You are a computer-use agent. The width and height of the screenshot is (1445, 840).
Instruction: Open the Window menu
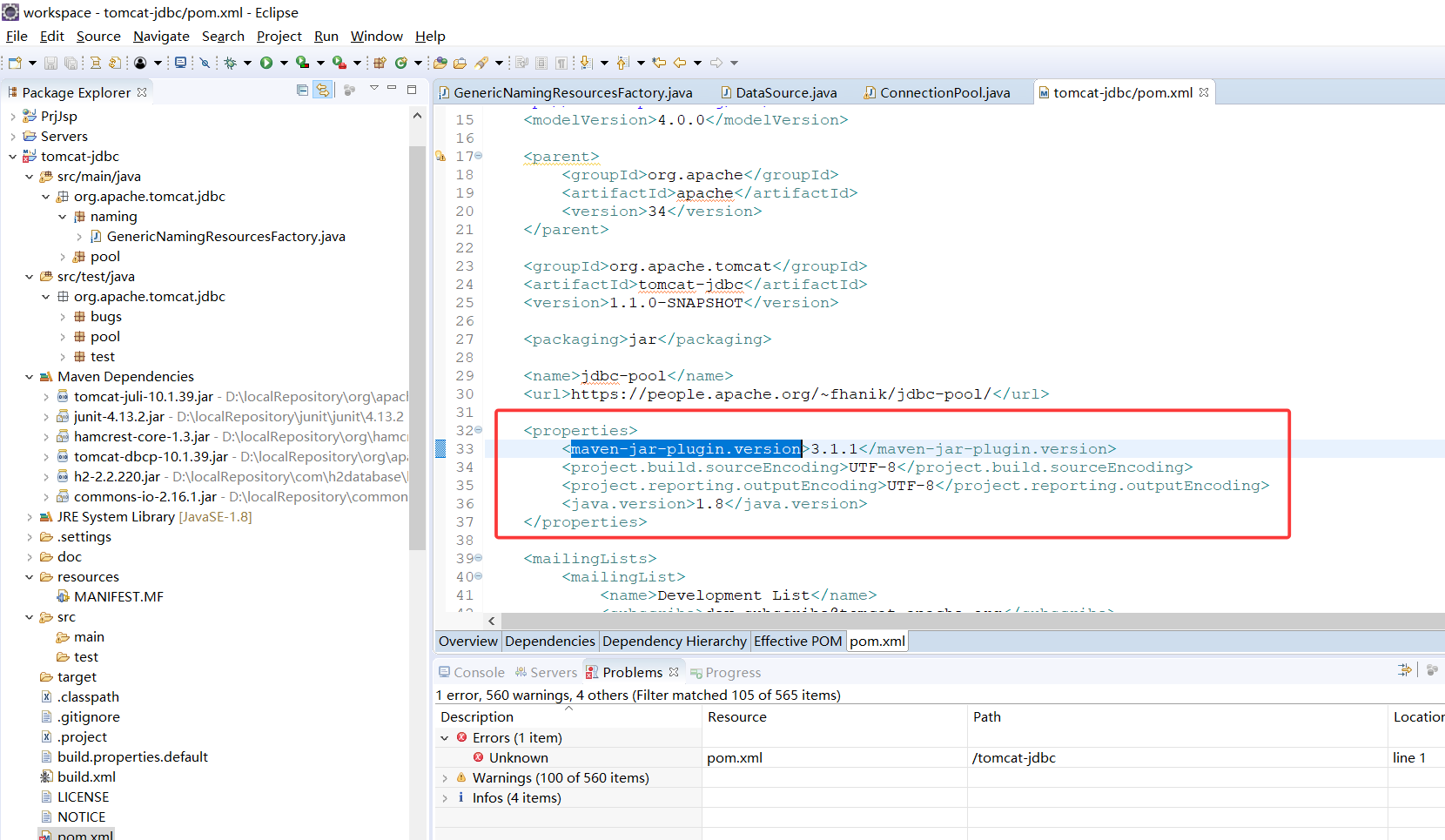376,37
